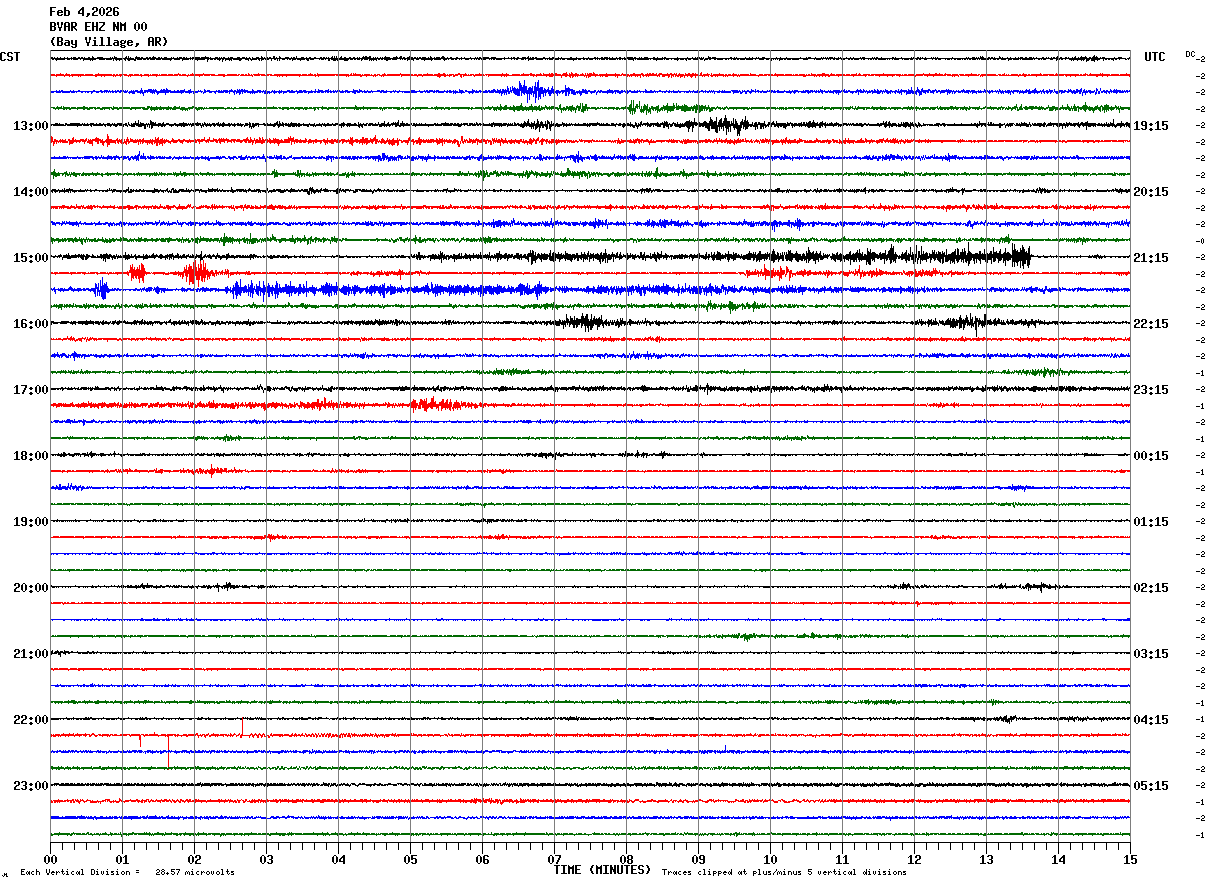
Task: Click minute tick label 10 on axis
Action: [770, 859]
